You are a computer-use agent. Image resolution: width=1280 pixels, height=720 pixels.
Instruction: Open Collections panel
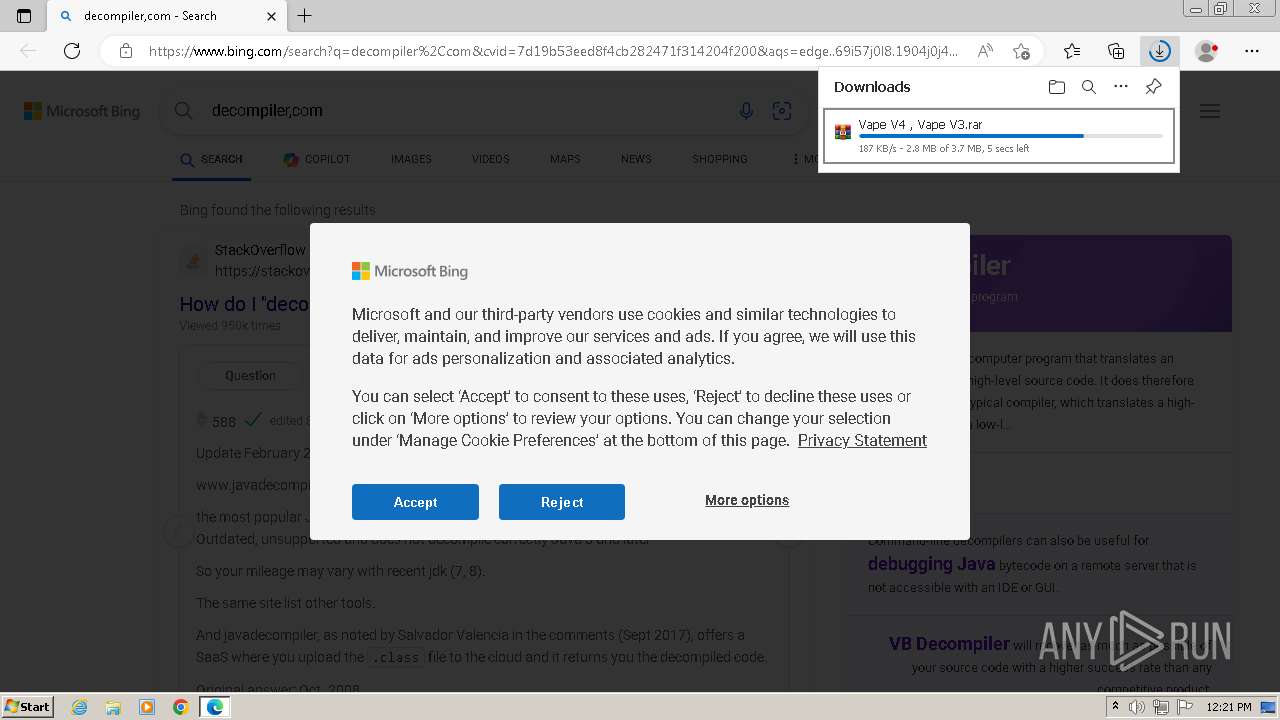(1116, 51)
